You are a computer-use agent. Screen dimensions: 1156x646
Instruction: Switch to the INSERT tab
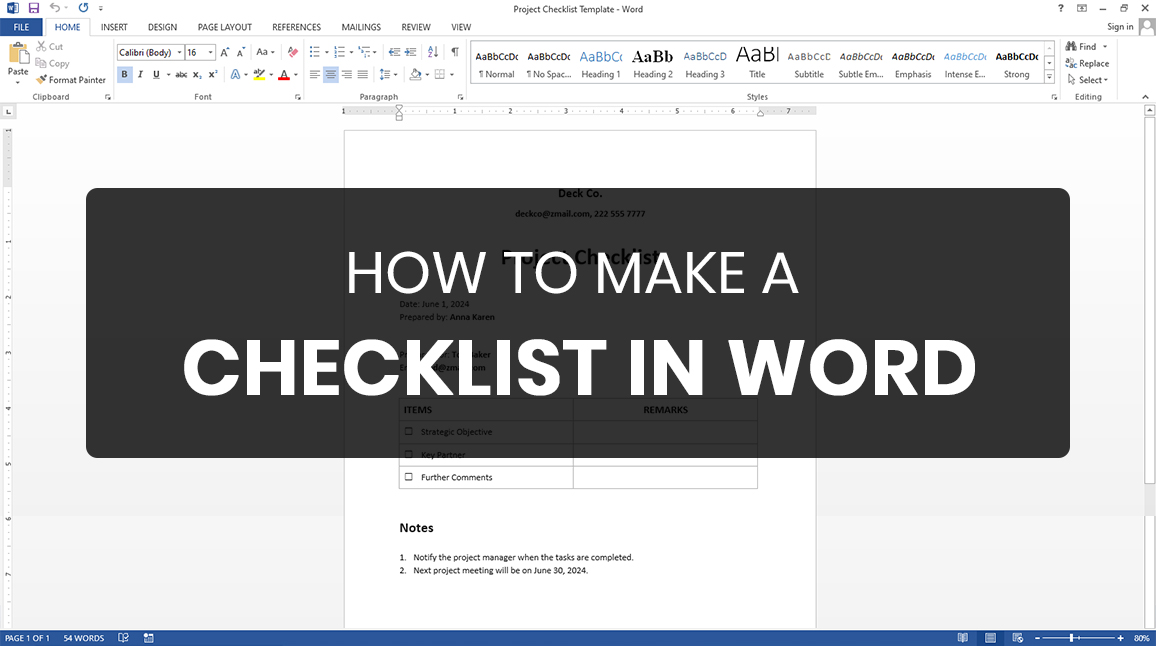pyautogui.click(x=114, y=27)
